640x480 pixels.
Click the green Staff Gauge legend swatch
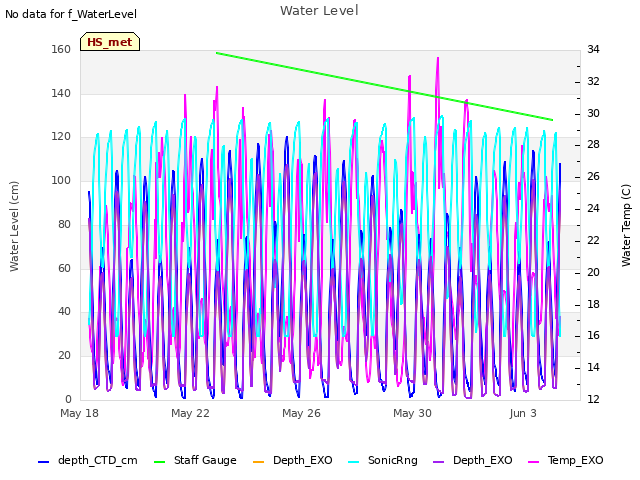[x=159, y=462]
